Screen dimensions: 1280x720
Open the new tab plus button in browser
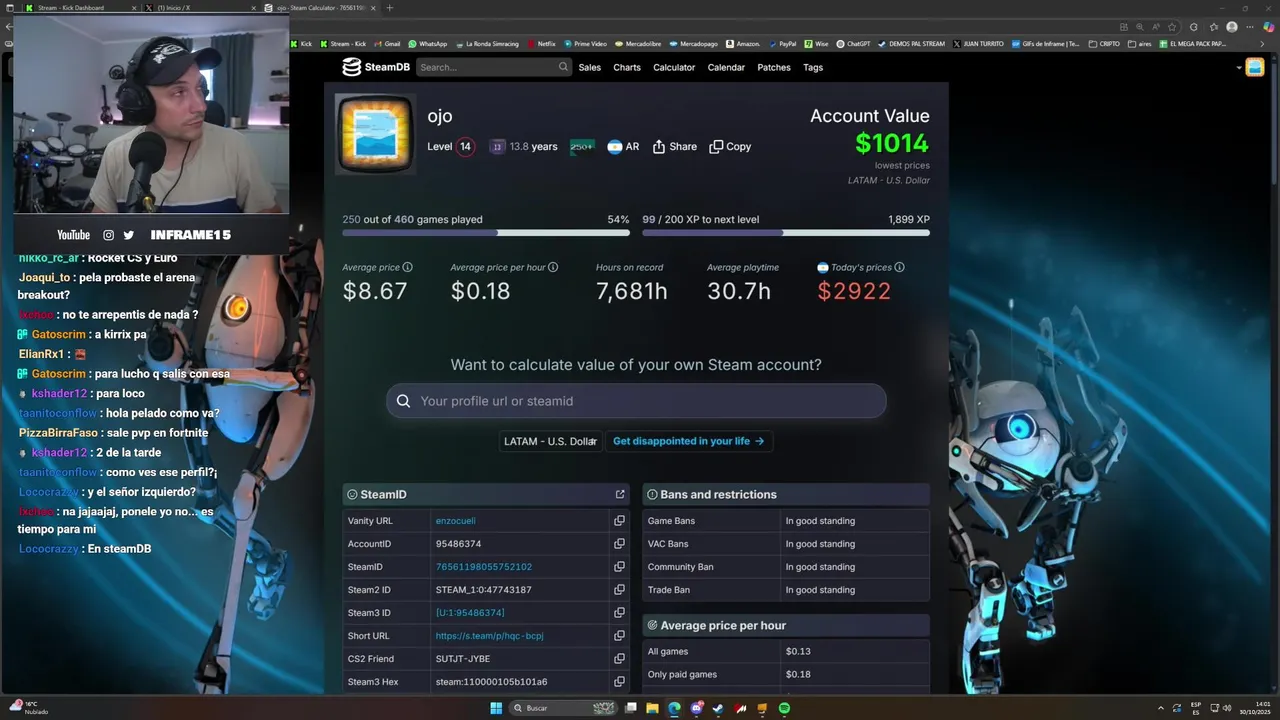tap(389, 8)
